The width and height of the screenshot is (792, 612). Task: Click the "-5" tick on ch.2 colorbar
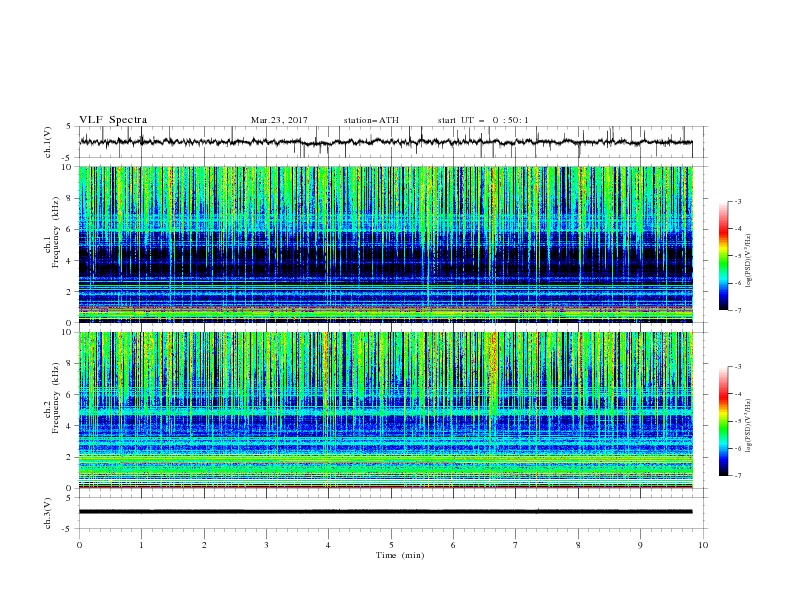738,421
